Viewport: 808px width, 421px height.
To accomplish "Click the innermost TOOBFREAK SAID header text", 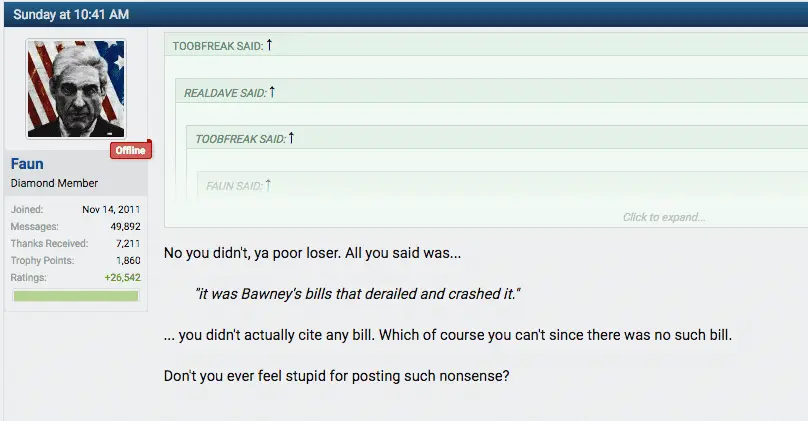I will pos(240,139).
